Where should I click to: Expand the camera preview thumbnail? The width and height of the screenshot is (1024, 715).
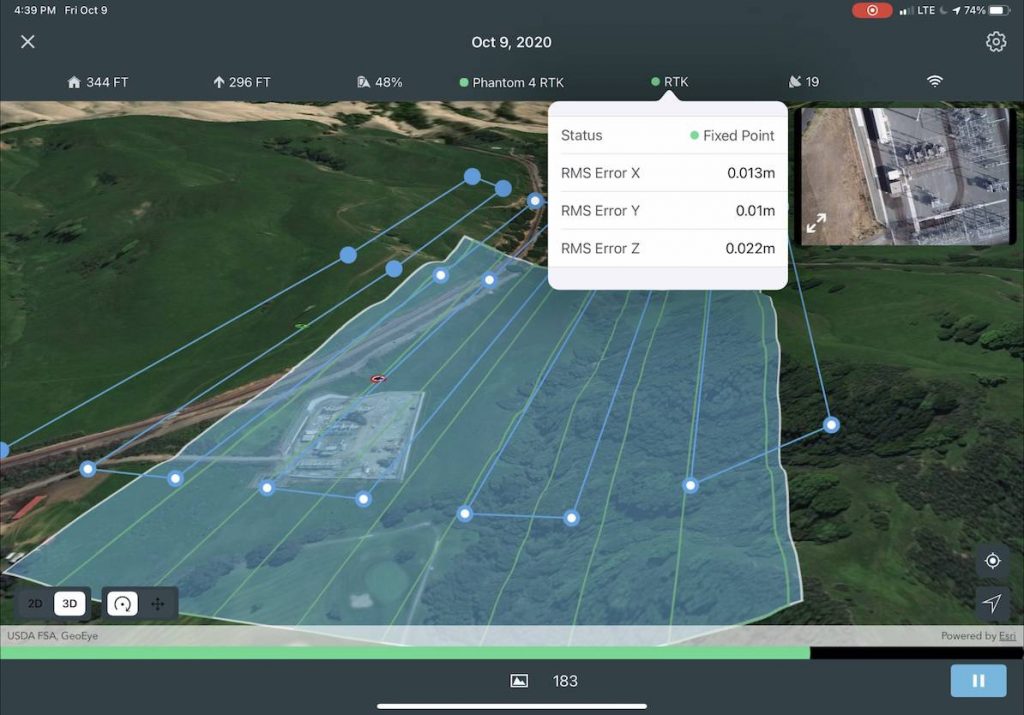point(817,224)
